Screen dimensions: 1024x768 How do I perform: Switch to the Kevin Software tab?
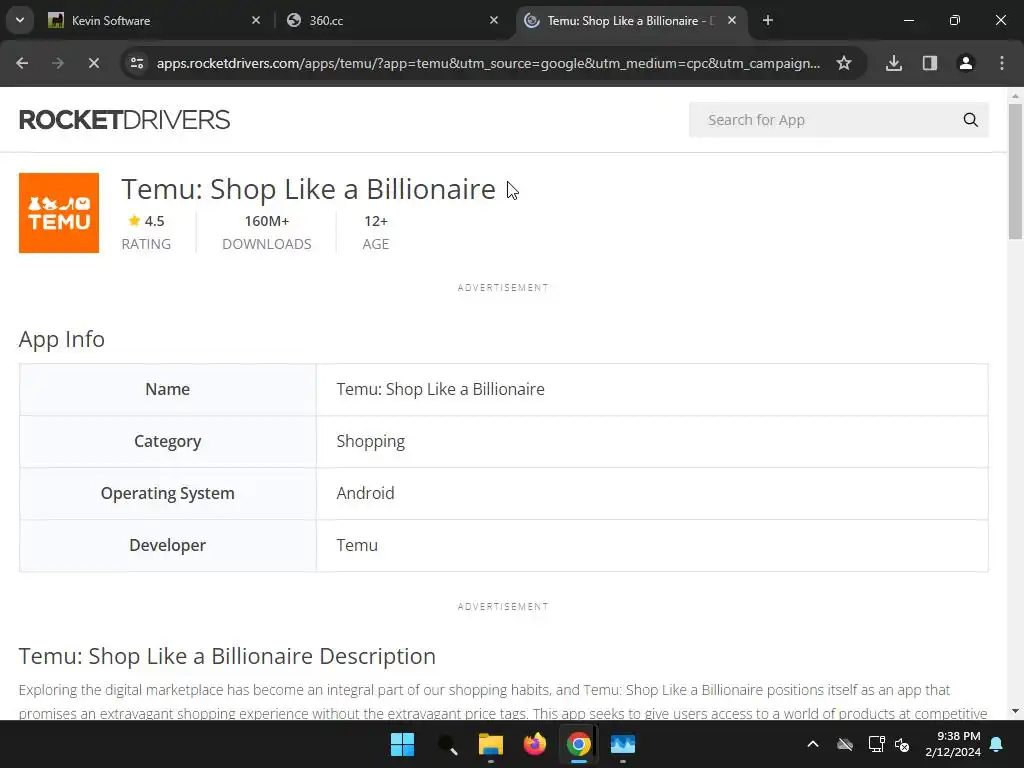pos(153,20)
